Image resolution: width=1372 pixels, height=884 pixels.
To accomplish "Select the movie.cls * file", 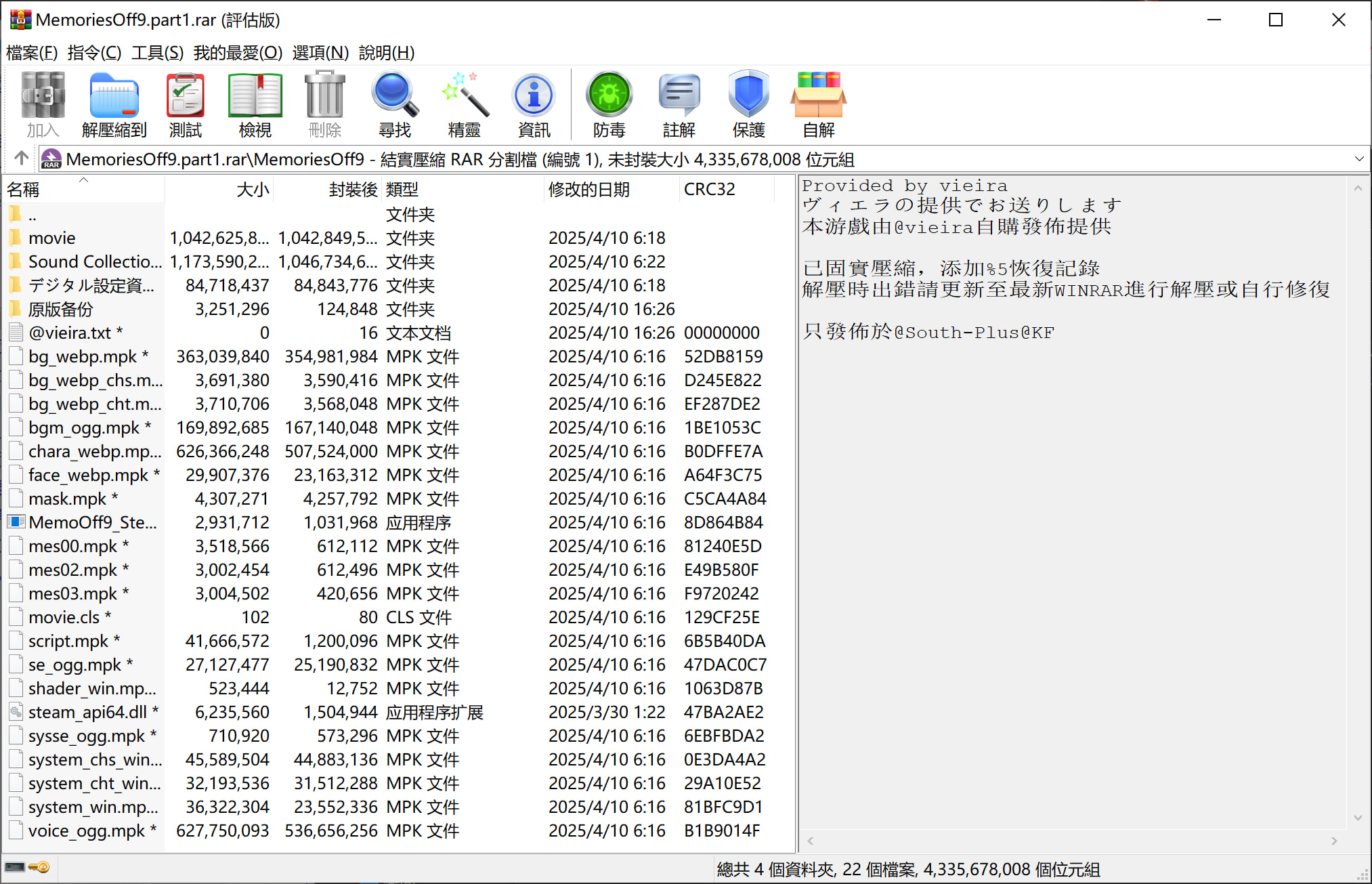I will [70, 617].
